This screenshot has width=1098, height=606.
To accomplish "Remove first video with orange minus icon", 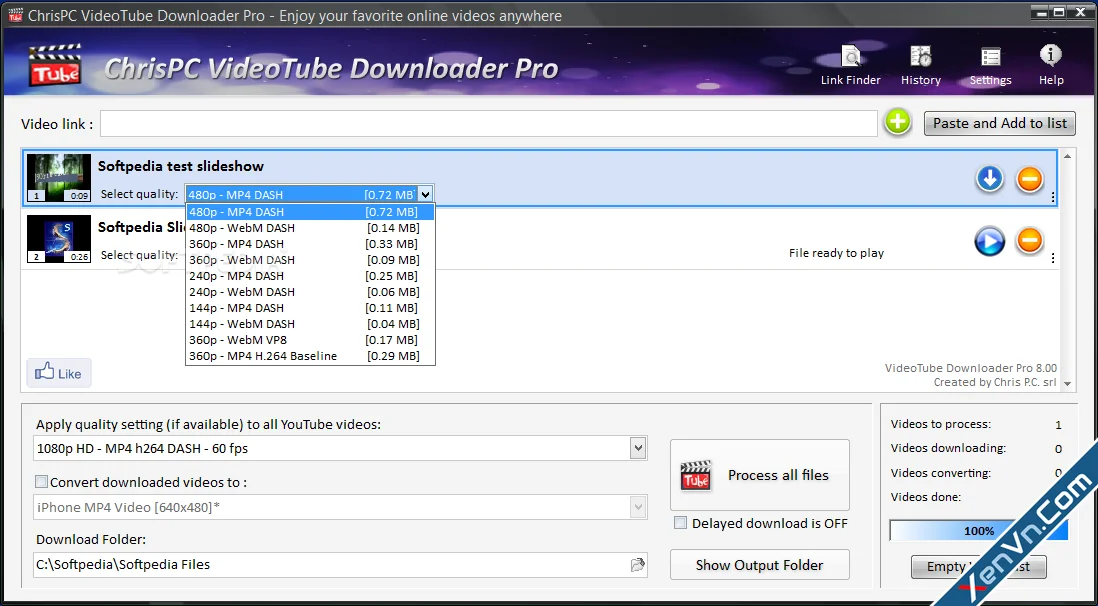I will [1029, 179].
